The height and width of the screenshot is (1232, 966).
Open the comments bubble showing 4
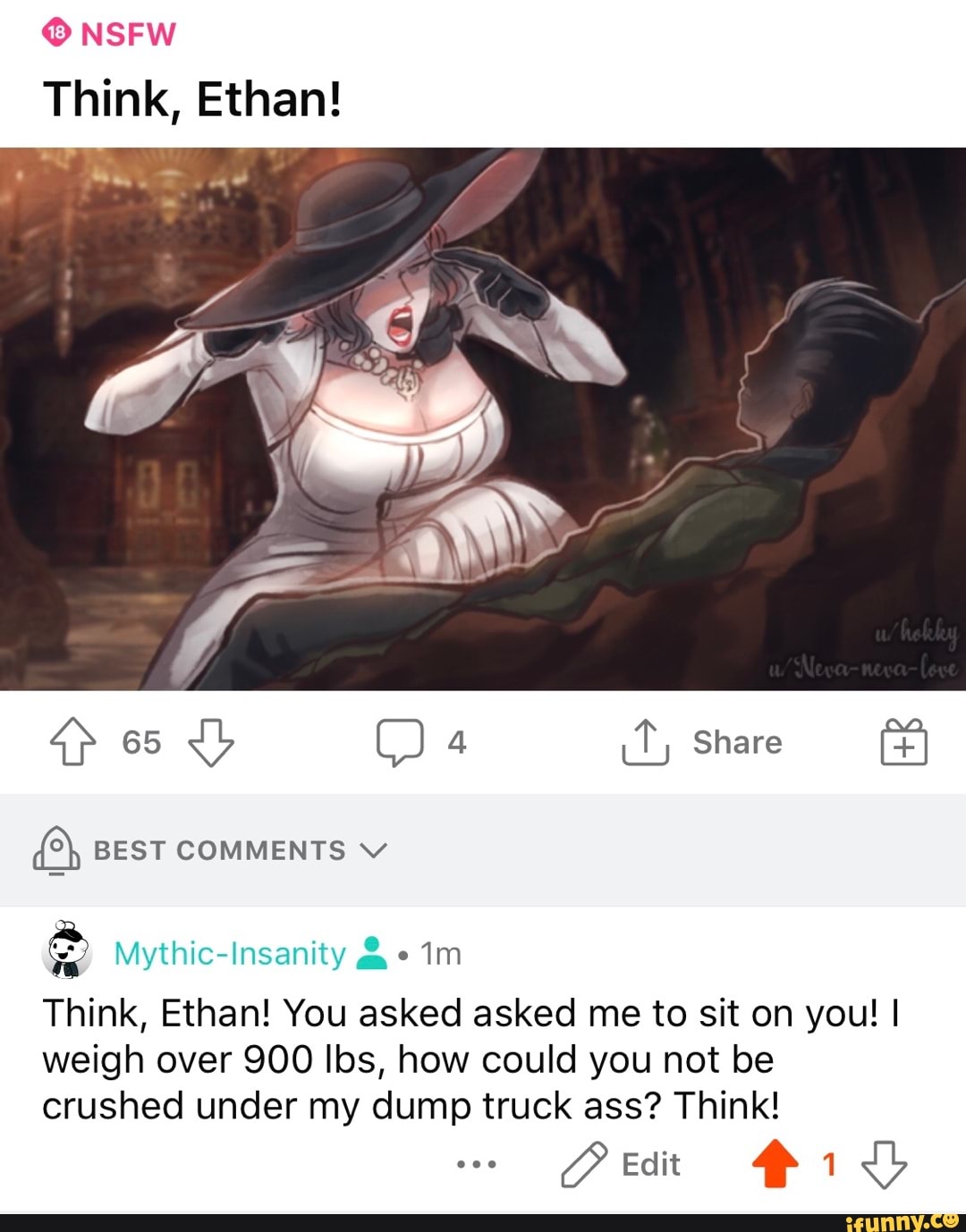click(400, 743)
